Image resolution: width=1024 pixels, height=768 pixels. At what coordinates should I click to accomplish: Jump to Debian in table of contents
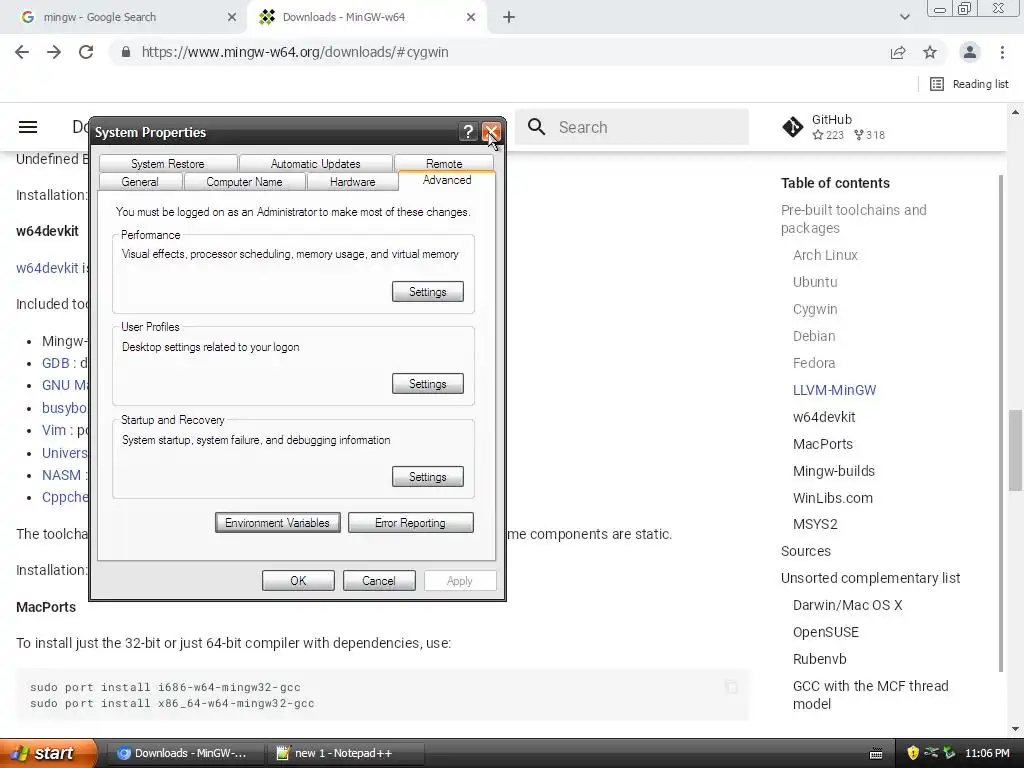814,336
